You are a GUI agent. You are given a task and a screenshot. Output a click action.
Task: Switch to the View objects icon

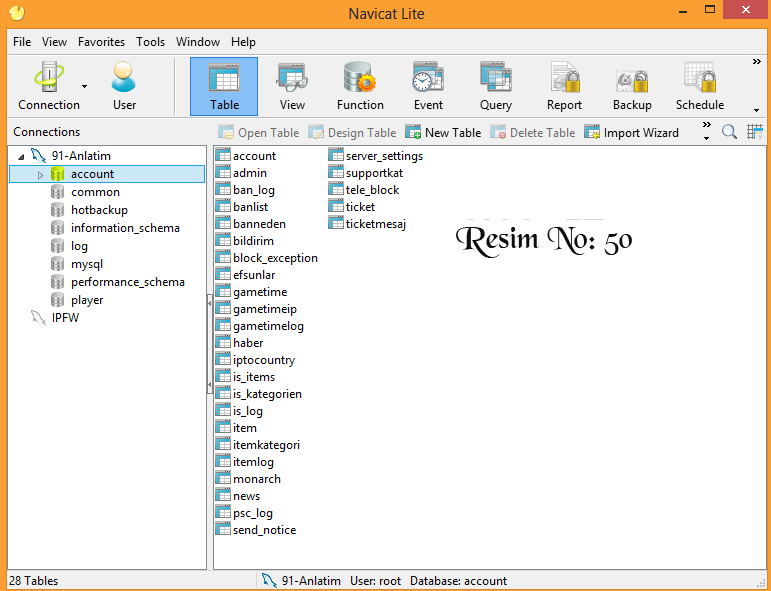point(292,86)
